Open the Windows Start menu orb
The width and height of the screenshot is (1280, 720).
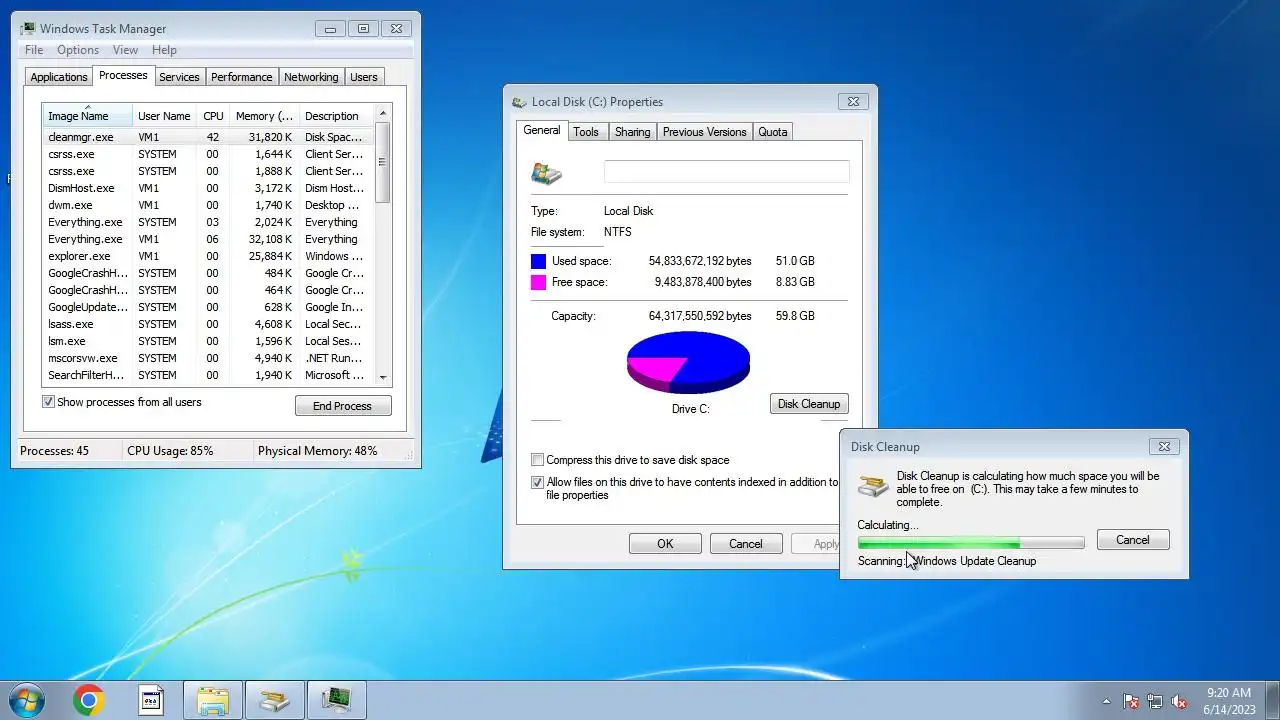point(26,700)
